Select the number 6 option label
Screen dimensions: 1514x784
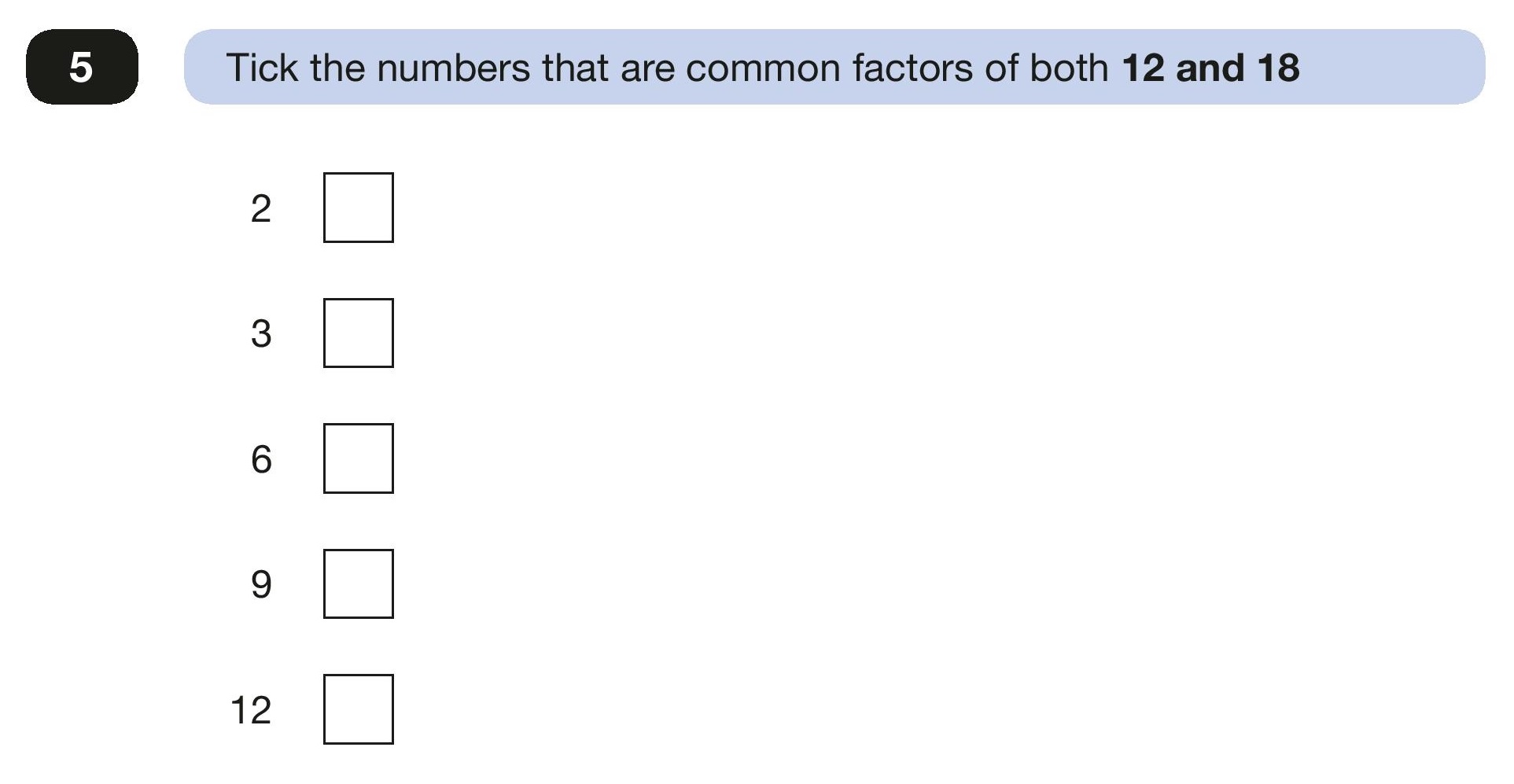click(261, 459)
